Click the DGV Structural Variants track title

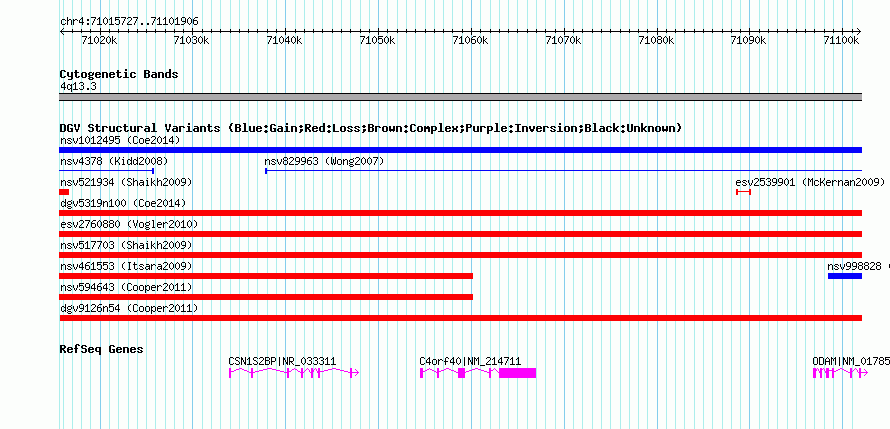tap(371, 128)
